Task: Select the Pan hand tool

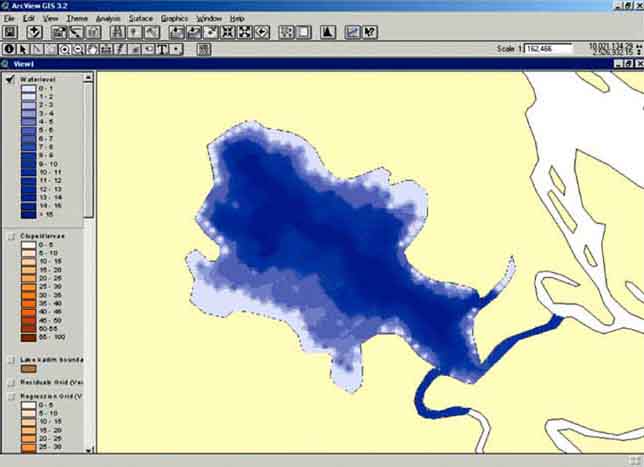Action: [x=92, y=48]
